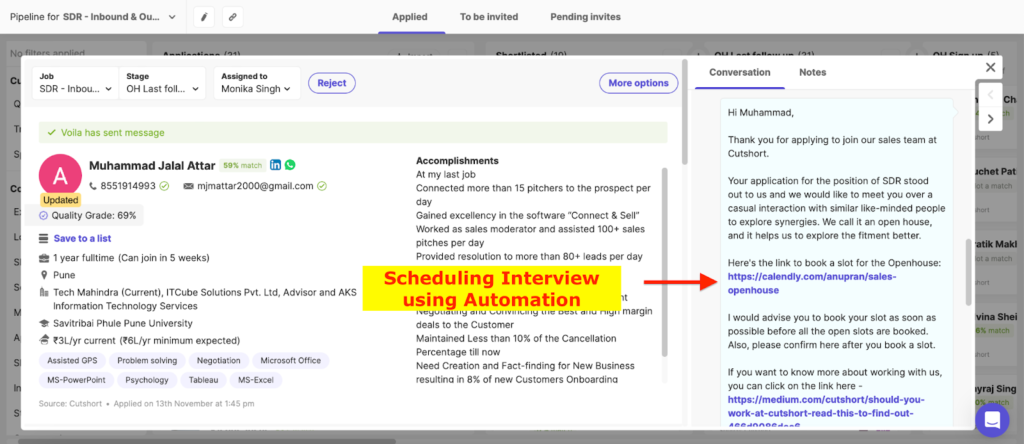Click the phone icon beside 8551914993

[93, 186]
